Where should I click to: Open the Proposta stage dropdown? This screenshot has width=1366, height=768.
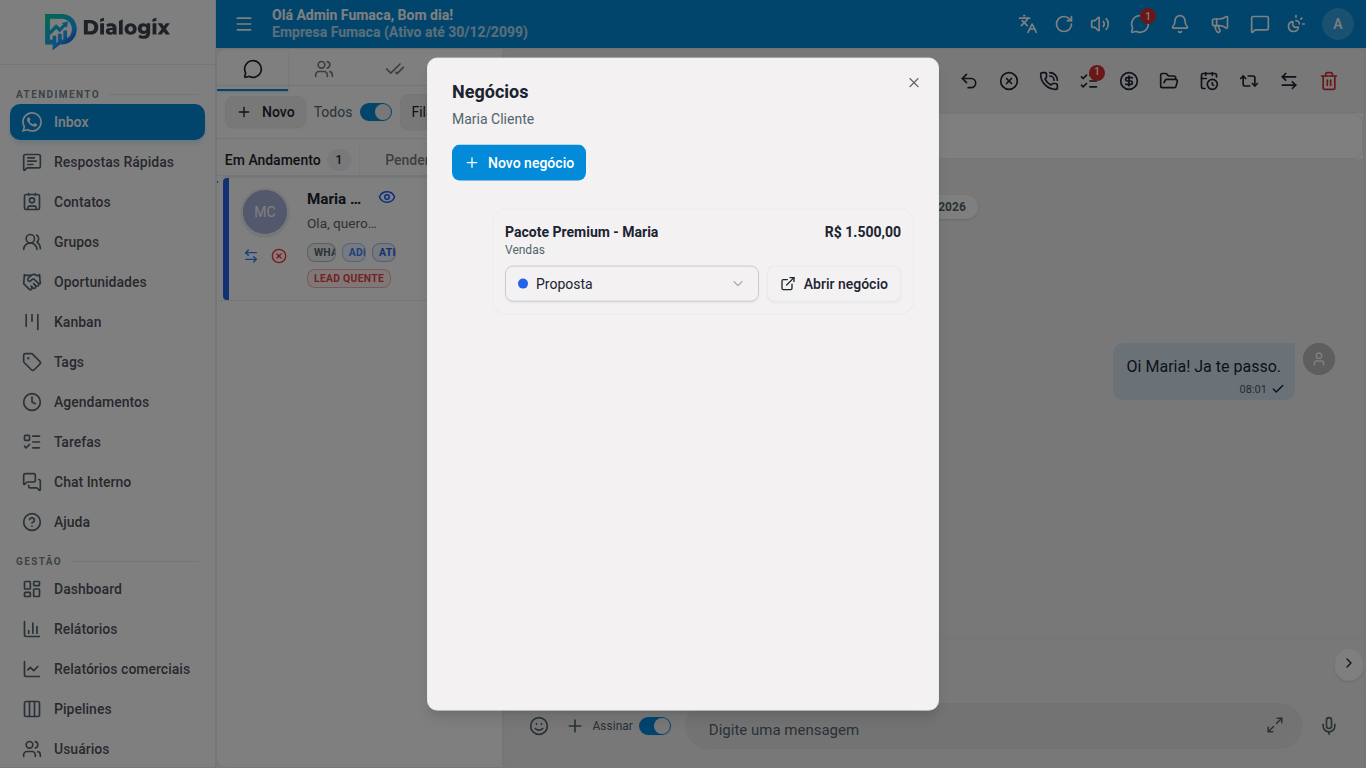632,284
